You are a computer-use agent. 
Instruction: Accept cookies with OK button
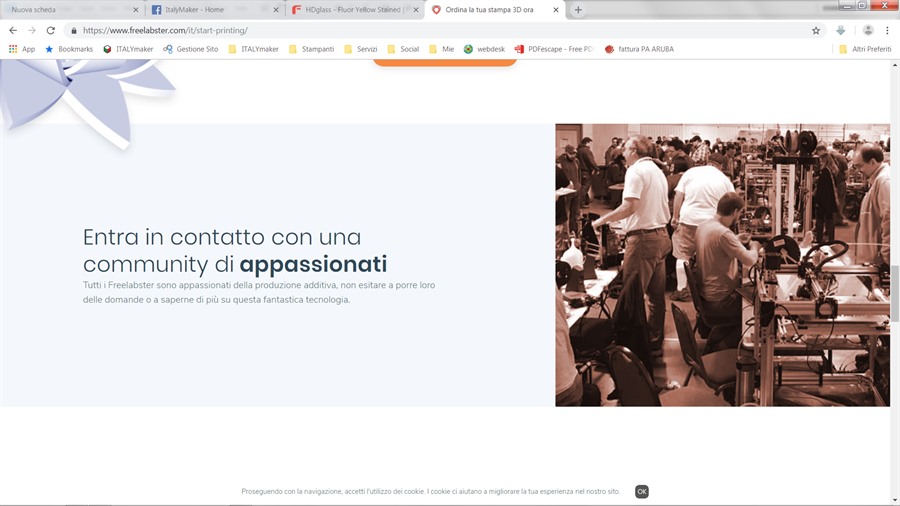pyautogui.click(x=642, y=492)
